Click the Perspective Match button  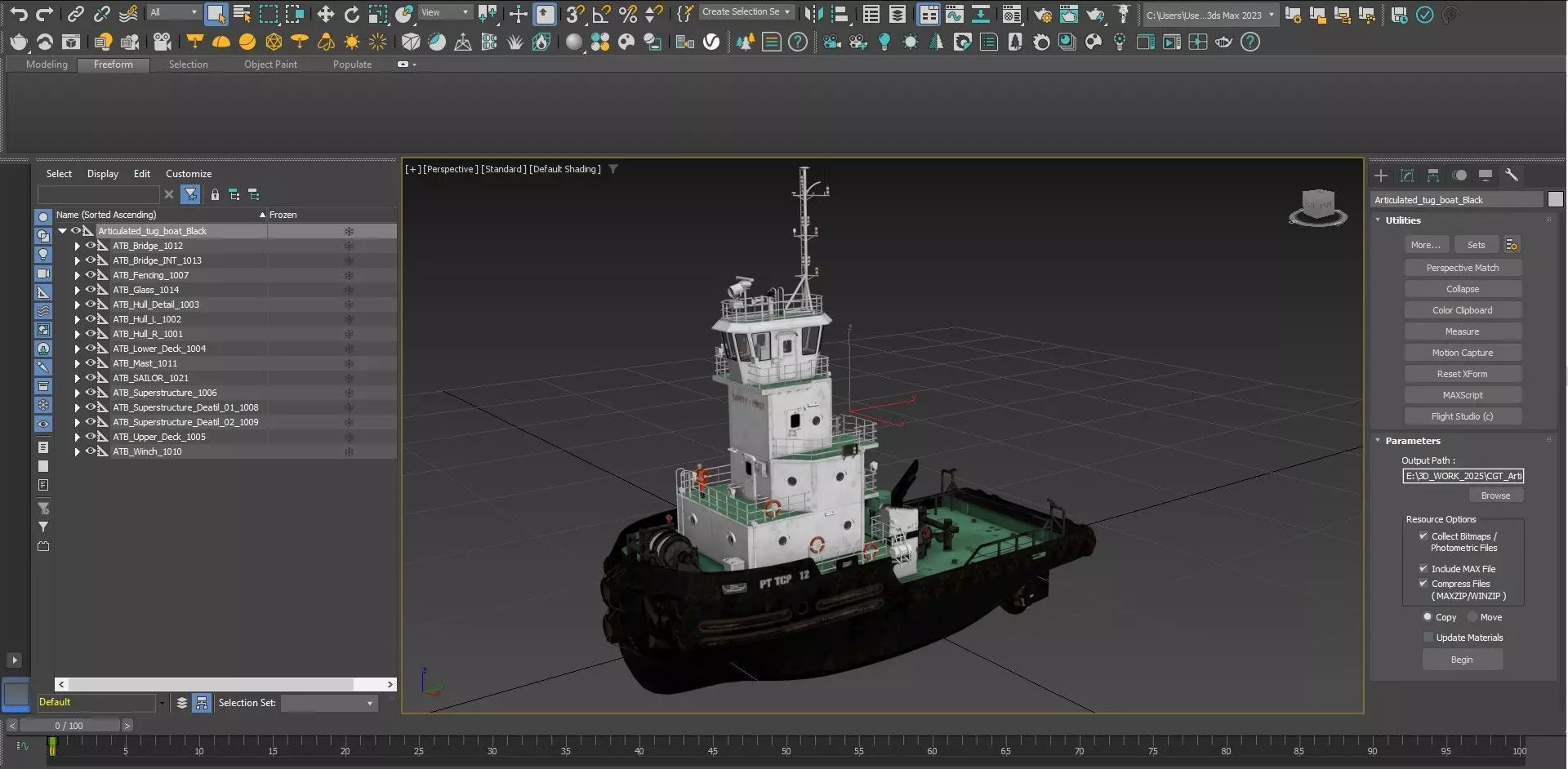coord(1463,268)
